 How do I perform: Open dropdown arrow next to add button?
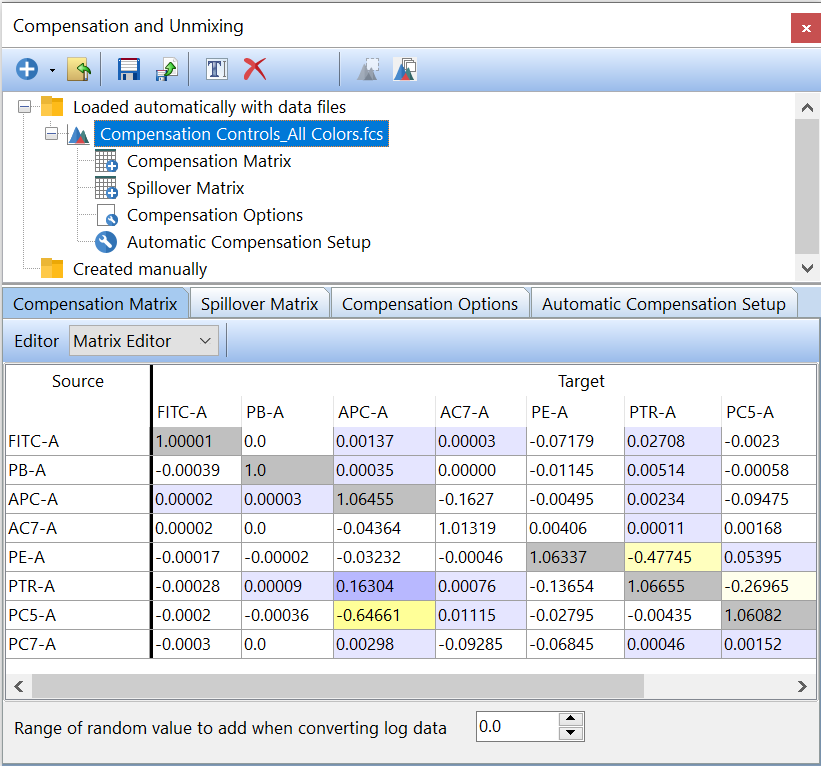click(51, 70)
